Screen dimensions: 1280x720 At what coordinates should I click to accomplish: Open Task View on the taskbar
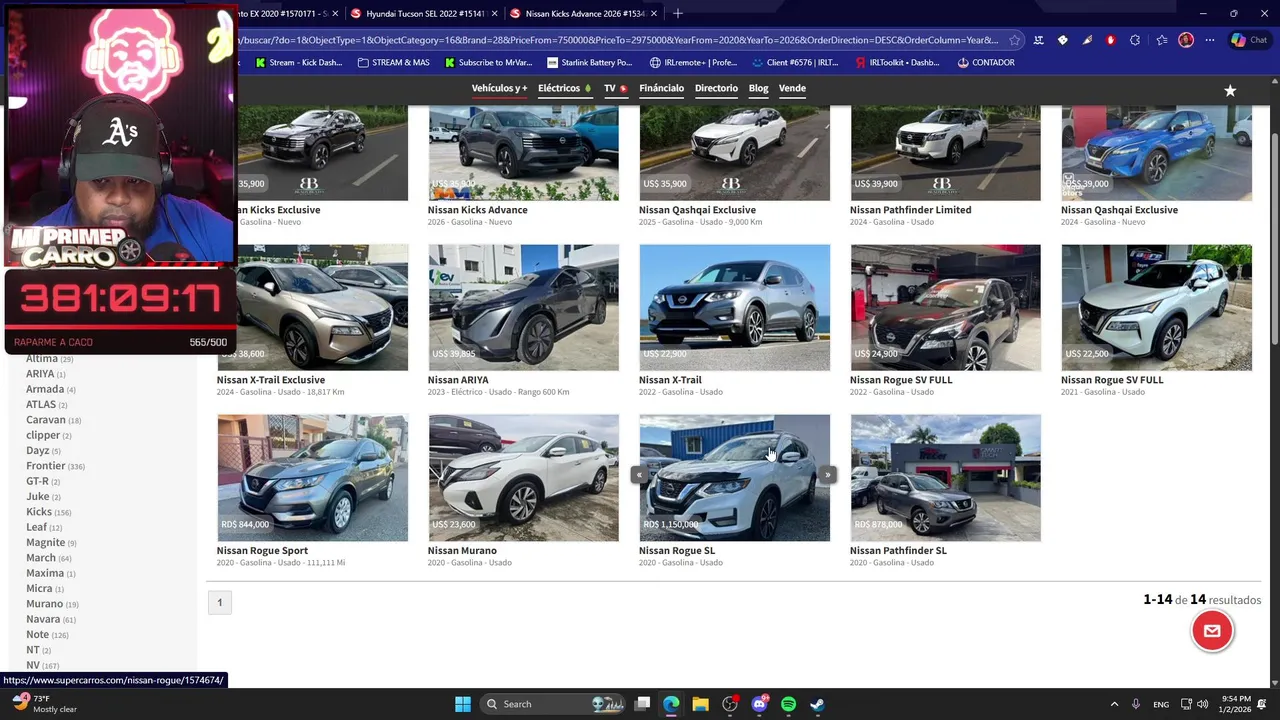click(x=642, y=704)
